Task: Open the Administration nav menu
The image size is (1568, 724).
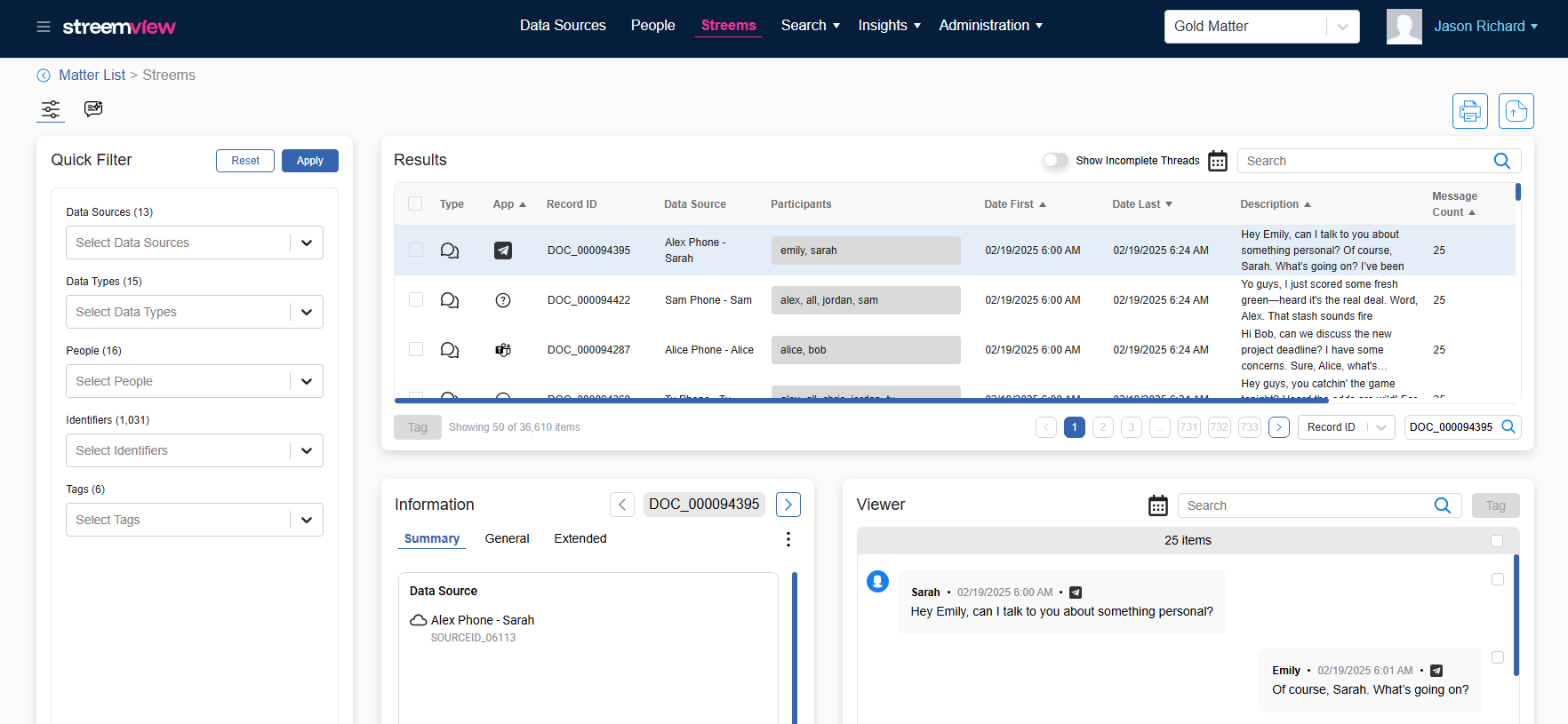Action: pyautogui.click(x=990, y=26)
